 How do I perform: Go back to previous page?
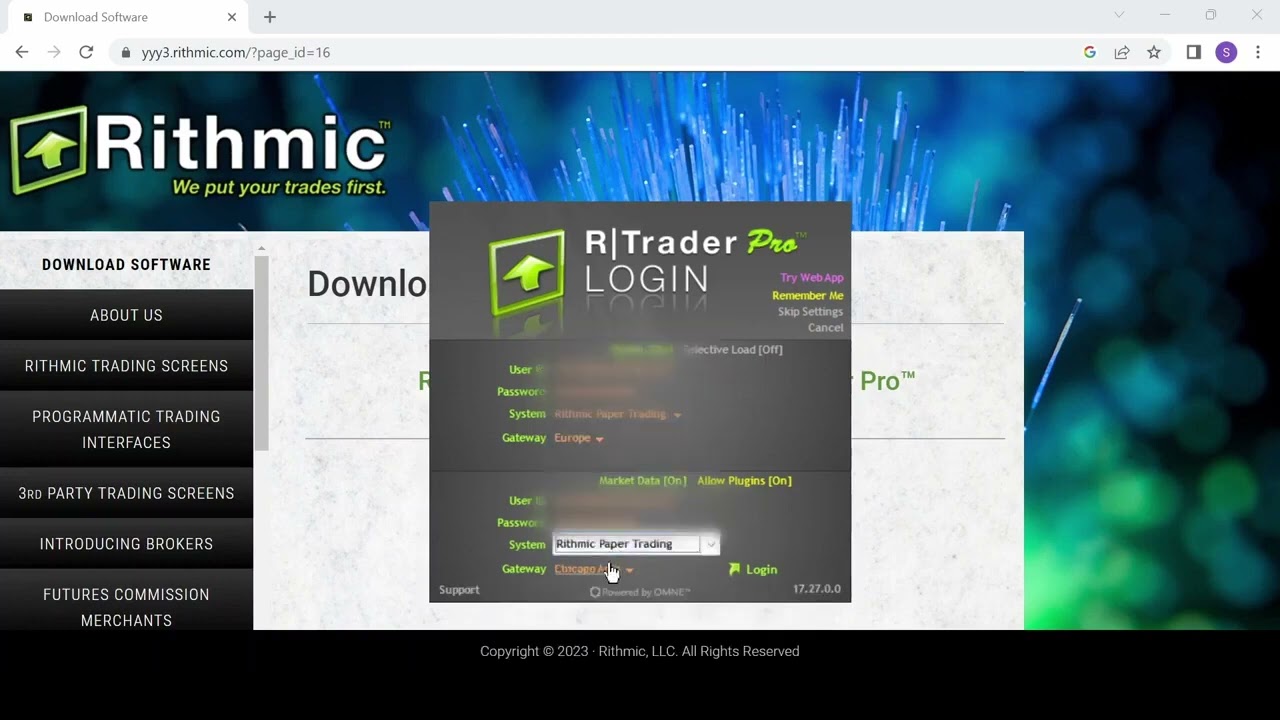(22, 52)
